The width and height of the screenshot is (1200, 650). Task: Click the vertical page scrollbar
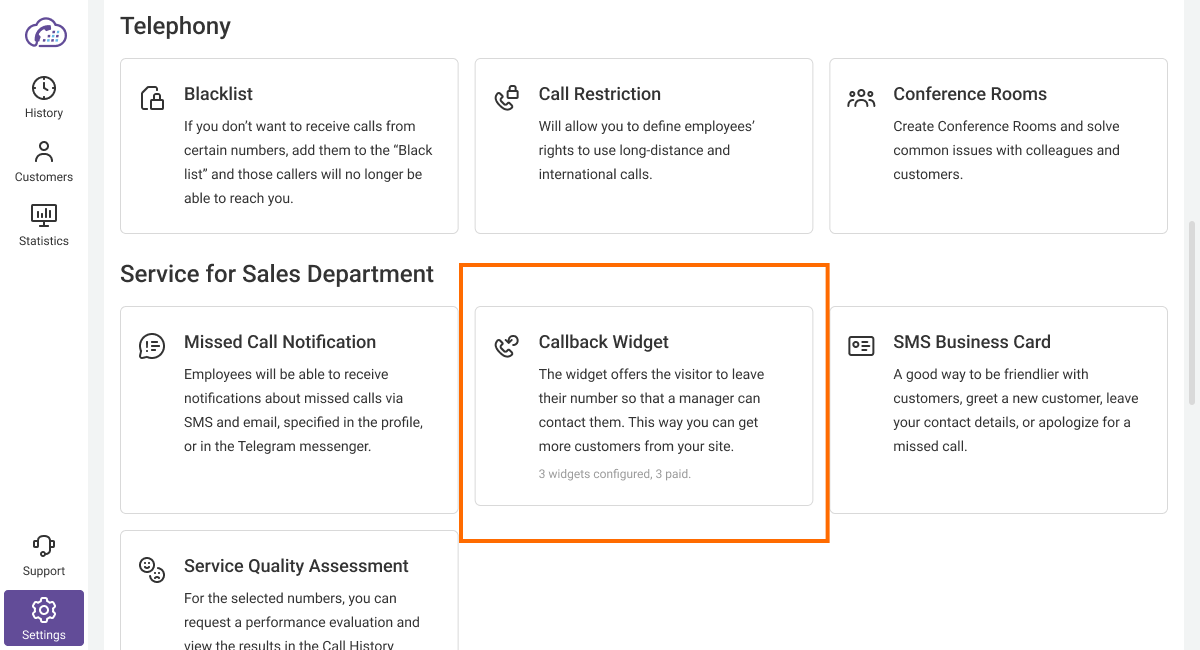coord(1191,310)
